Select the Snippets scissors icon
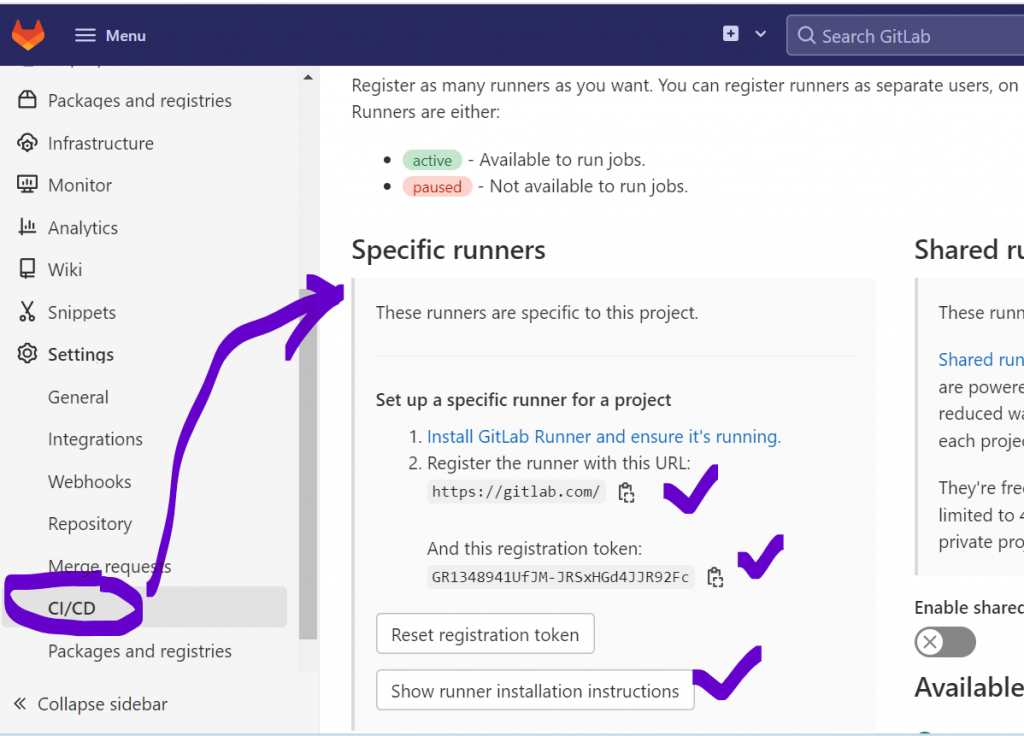 [28, 312]
